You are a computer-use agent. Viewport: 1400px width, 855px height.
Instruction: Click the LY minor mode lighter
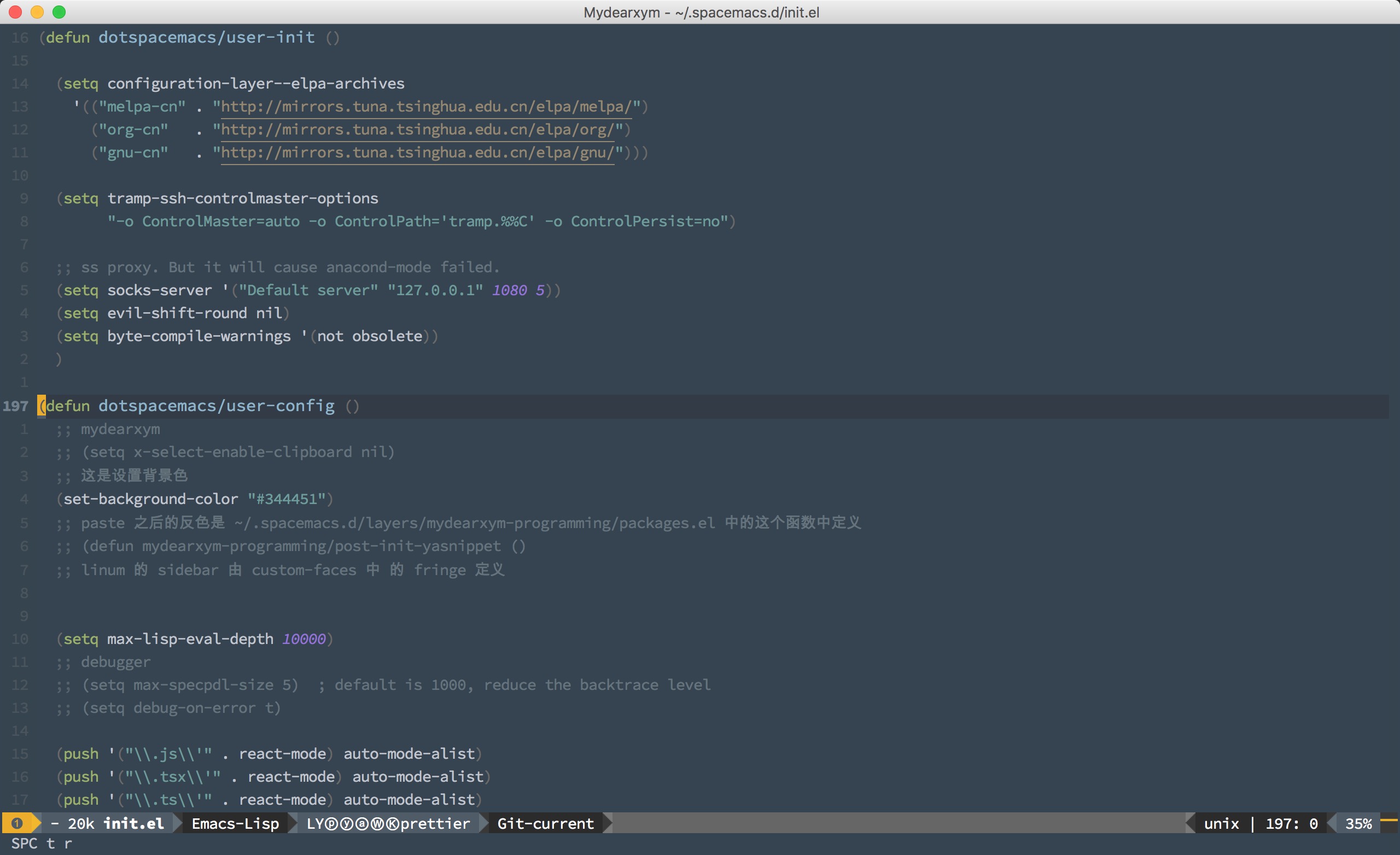(x=314, y=824)
